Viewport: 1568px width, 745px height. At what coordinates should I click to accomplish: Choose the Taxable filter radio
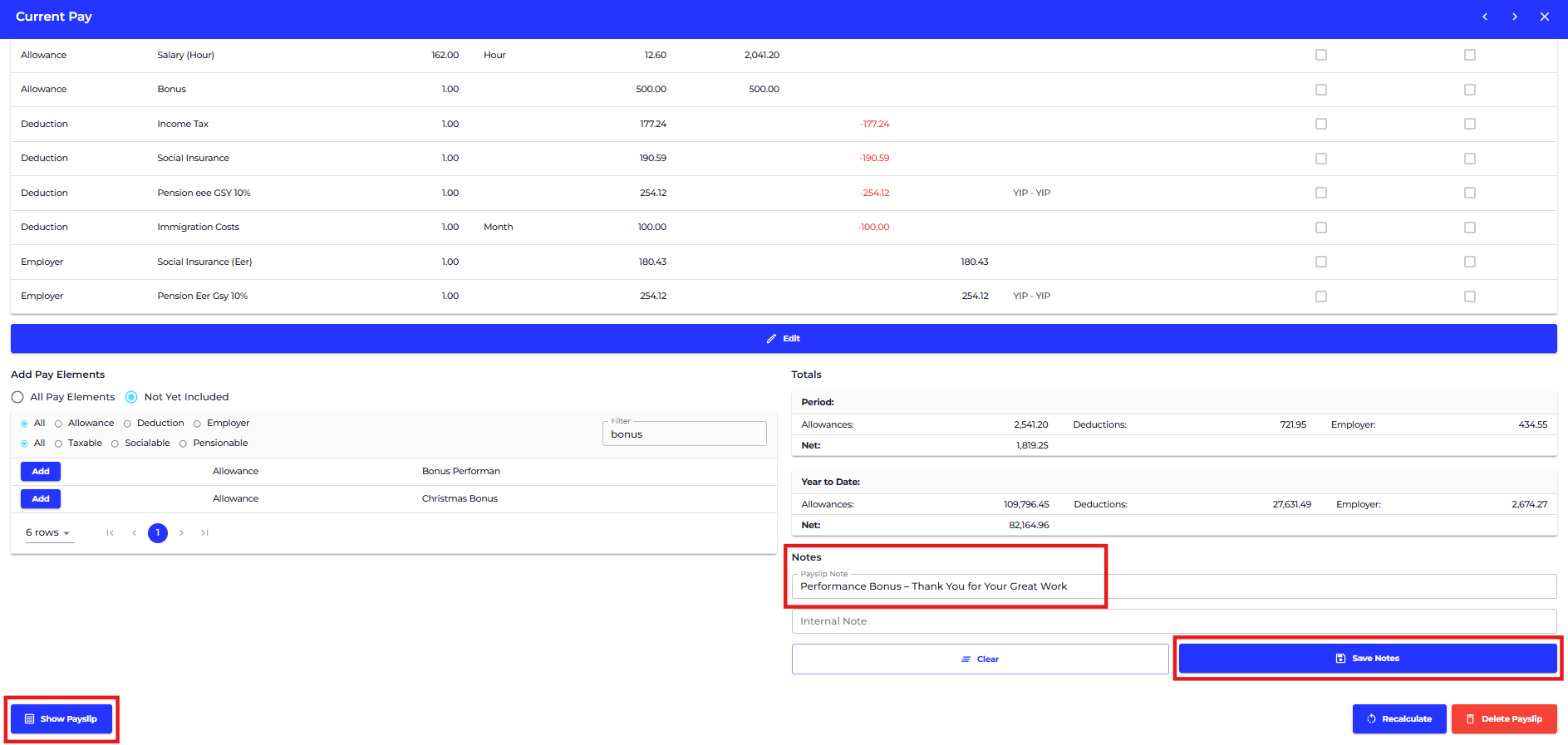pyautogui.click(x=58, y=444)
